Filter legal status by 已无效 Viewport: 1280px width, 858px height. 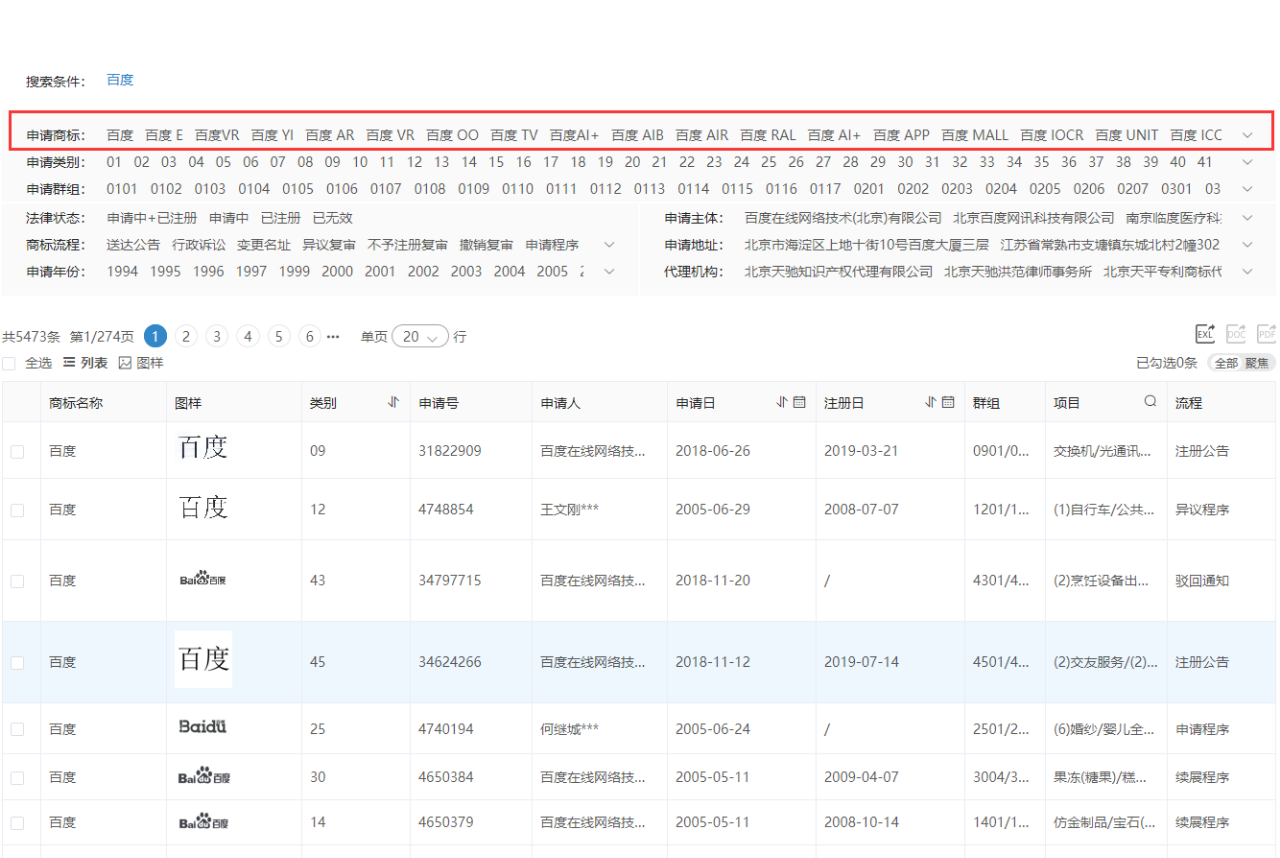pos(333,217)
